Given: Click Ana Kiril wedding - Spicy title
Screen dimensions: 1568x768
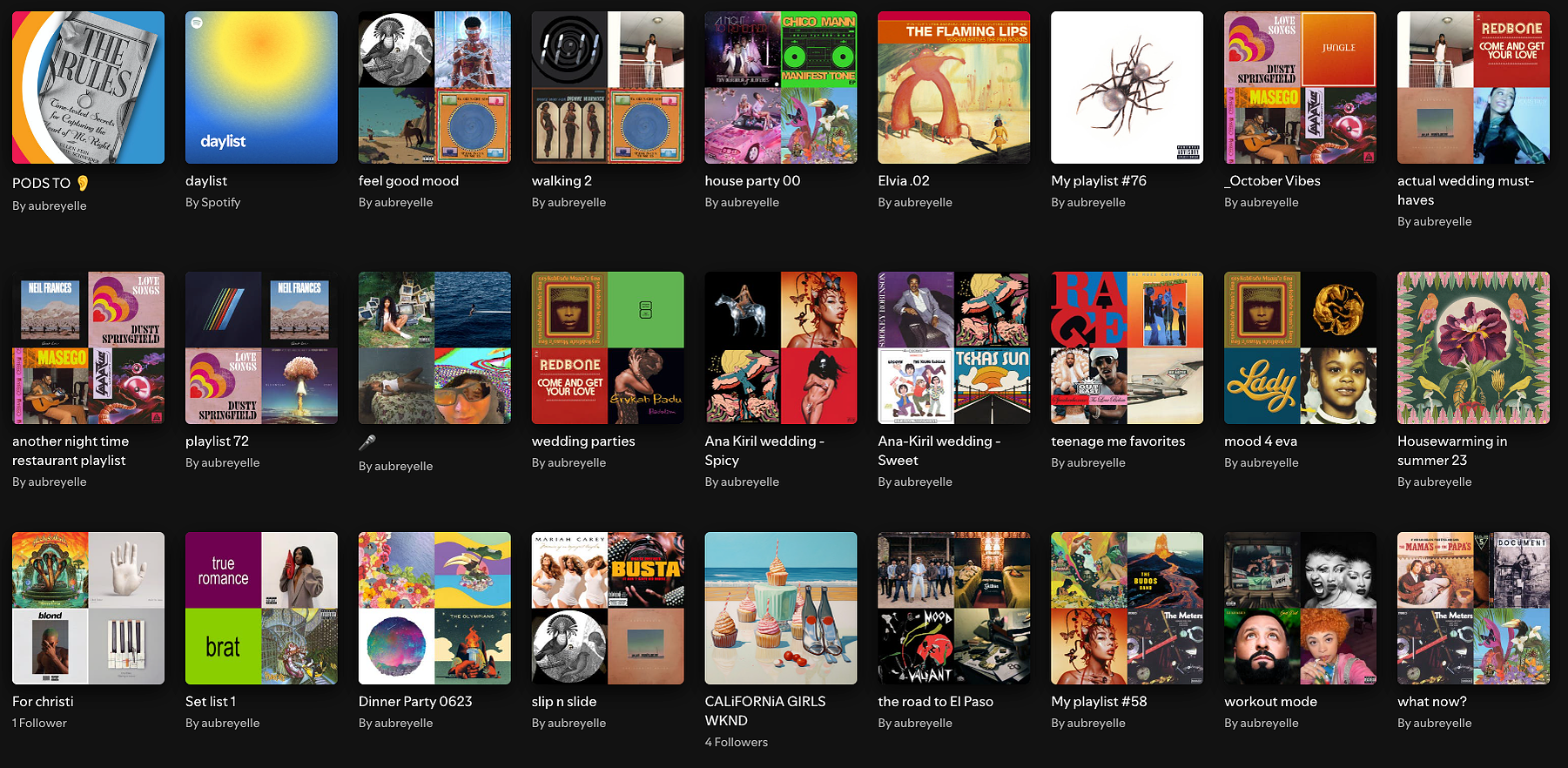Looking at the screenshot, I should (764, 451).
